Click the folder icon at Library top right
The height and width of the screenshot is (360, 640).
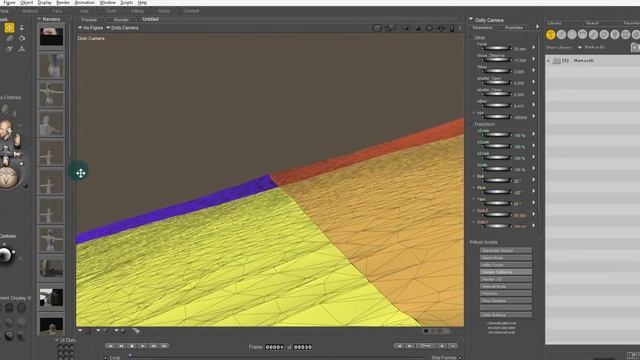(636, 48)
